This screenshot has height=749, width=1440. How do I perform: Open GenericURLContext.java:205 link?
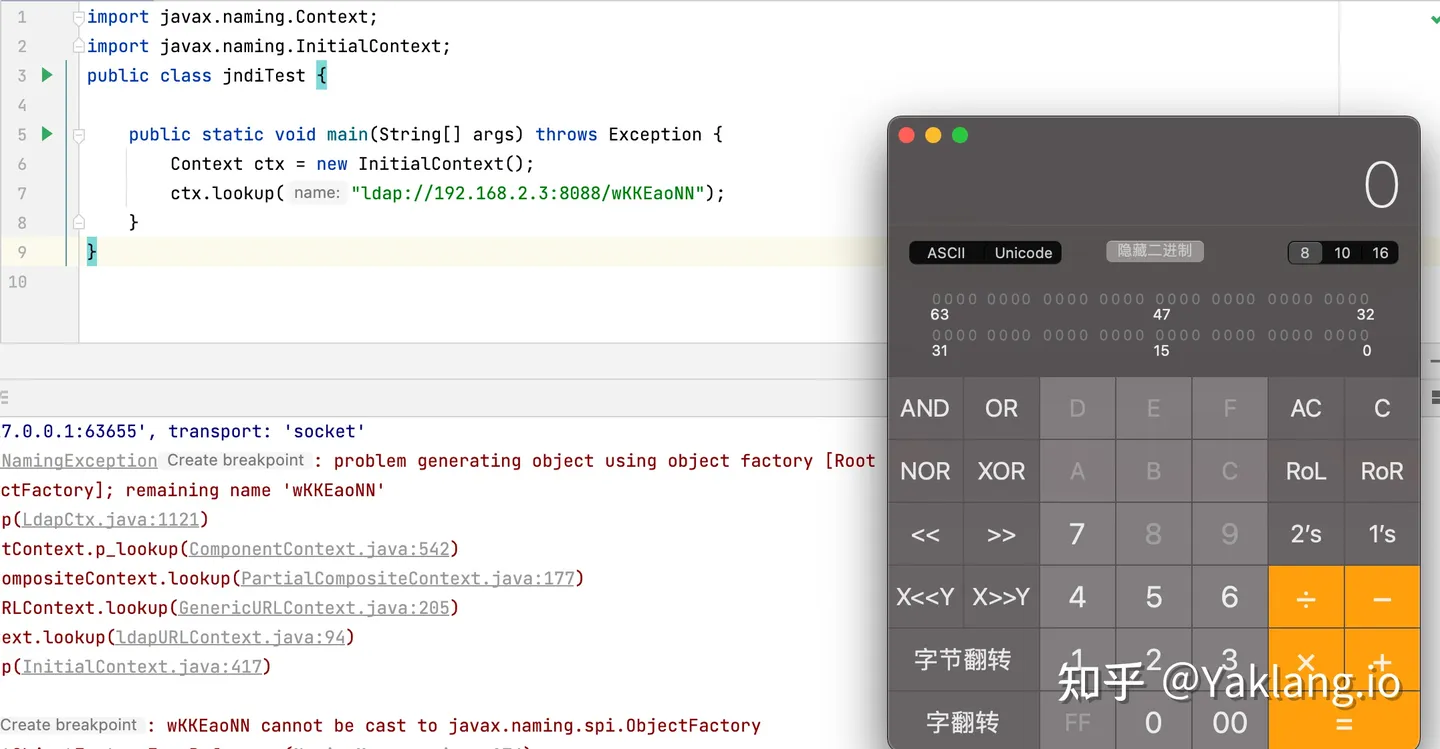click(315, 607)
